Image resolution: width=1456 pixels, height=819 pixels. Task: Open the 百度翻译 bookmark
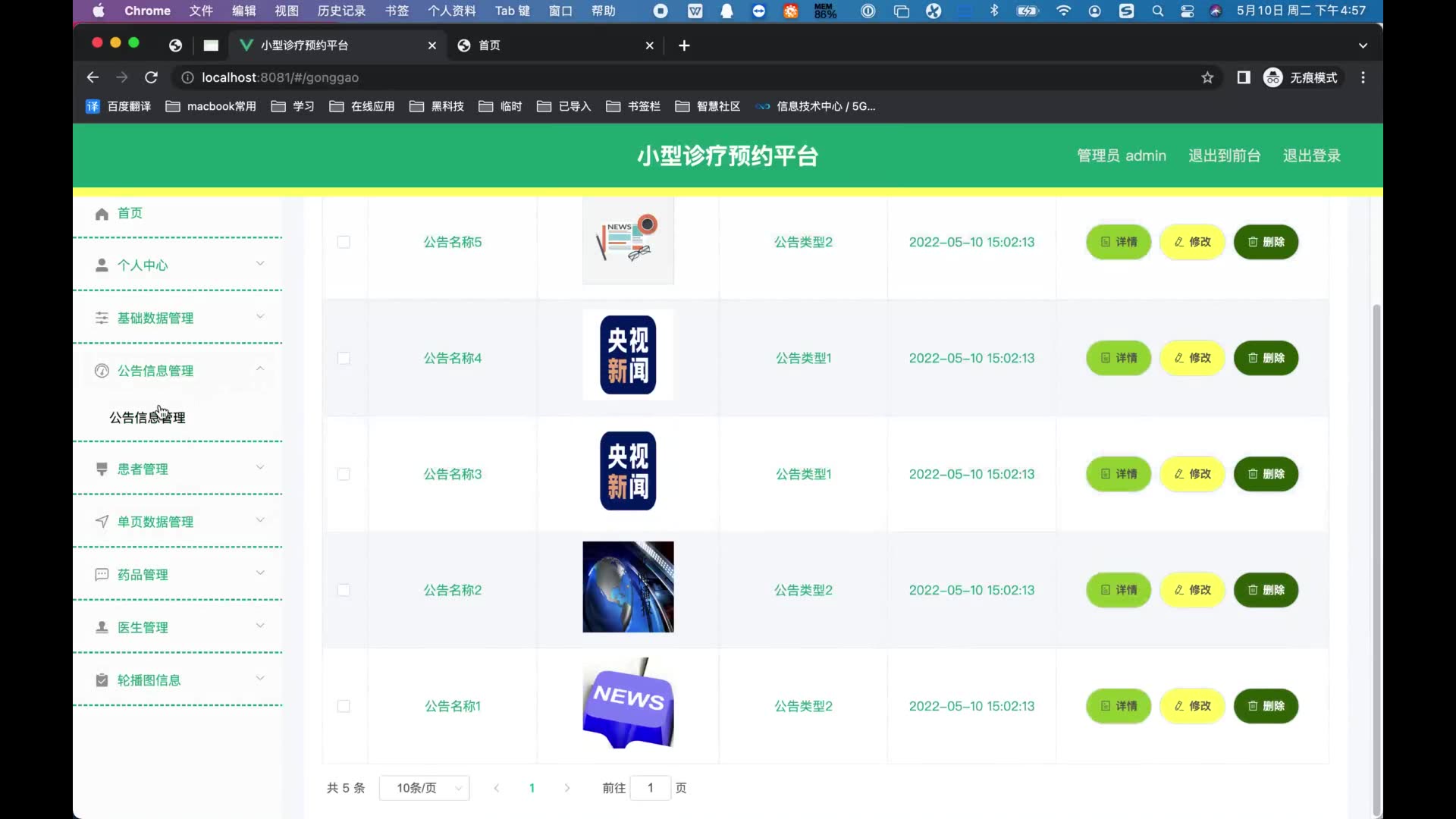point(118,106)
